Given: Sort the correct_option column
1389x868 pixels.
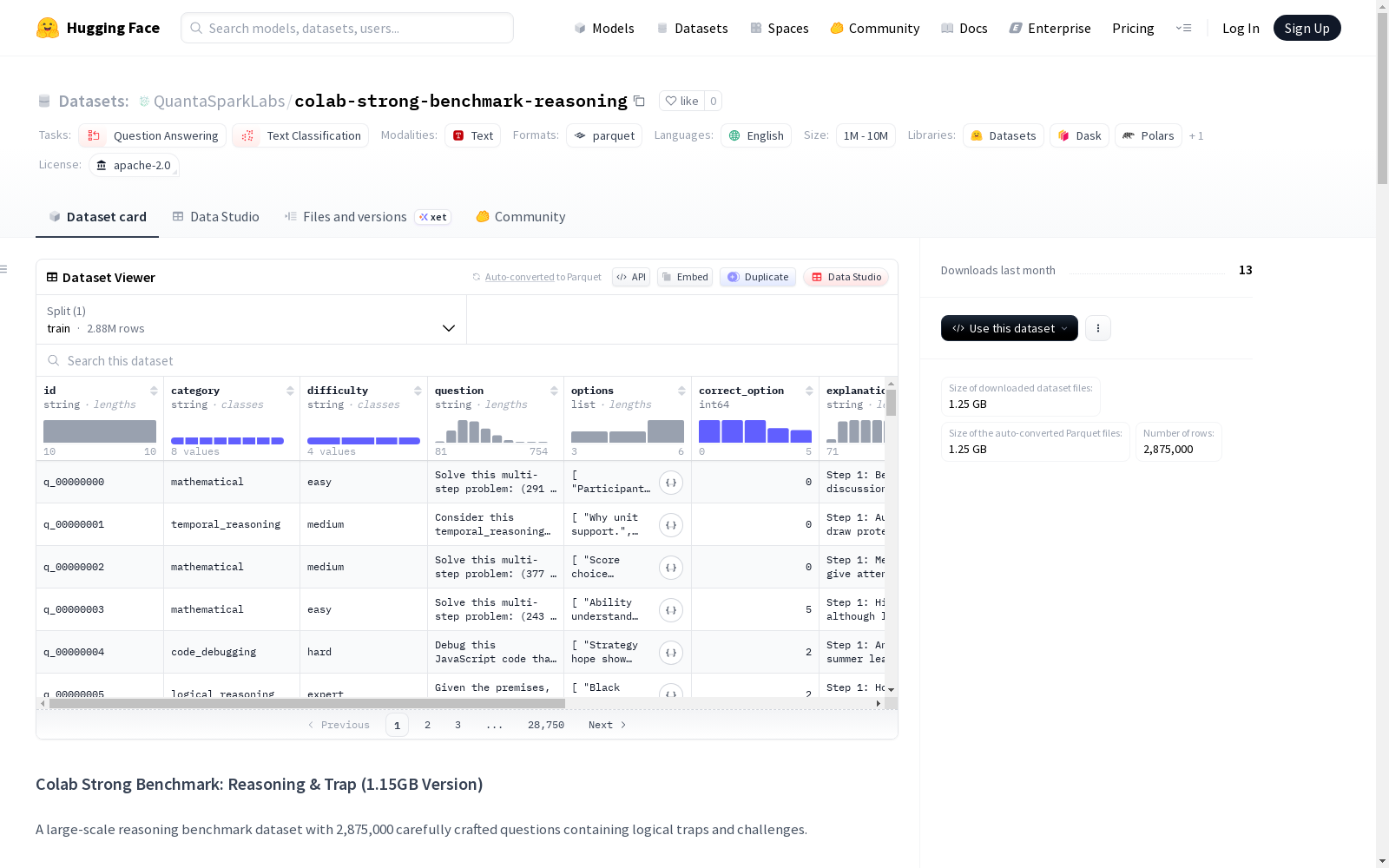Looking at the screenshot, I should tap(809, 391).
